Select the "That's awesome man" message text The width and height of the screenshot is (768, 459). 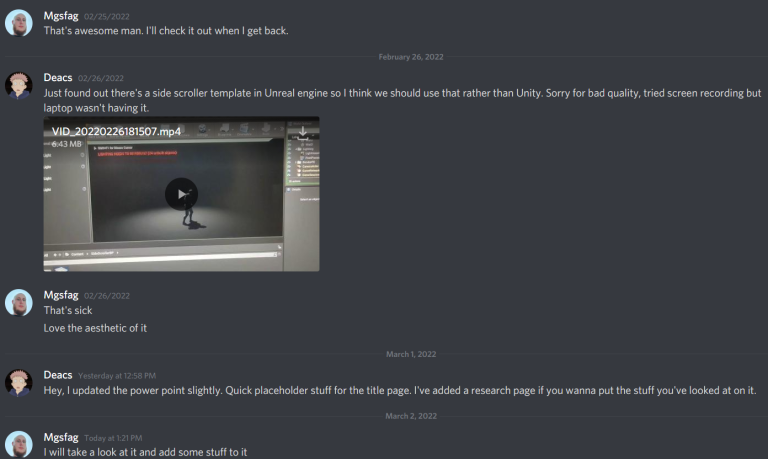pos(166,30)
